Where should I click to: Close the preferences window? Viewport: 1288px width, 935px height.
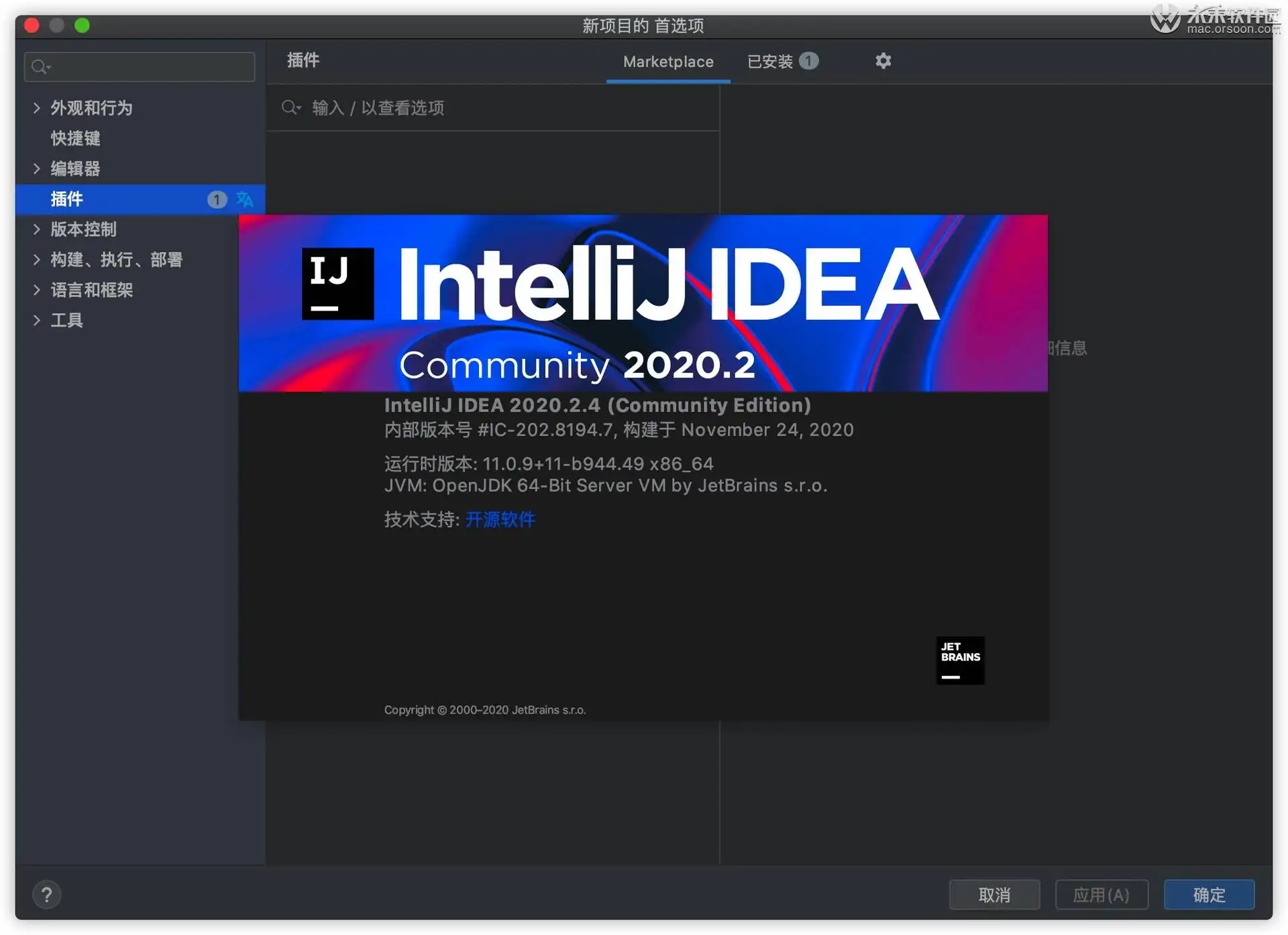pos(32,25)
